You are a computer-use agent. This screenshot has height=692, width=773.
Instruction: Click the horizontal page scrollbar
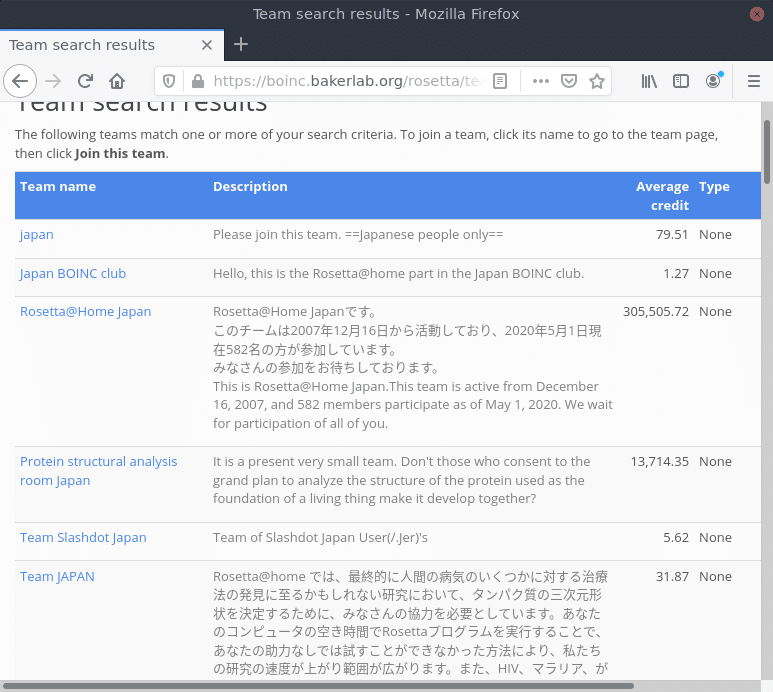(318, 686)
